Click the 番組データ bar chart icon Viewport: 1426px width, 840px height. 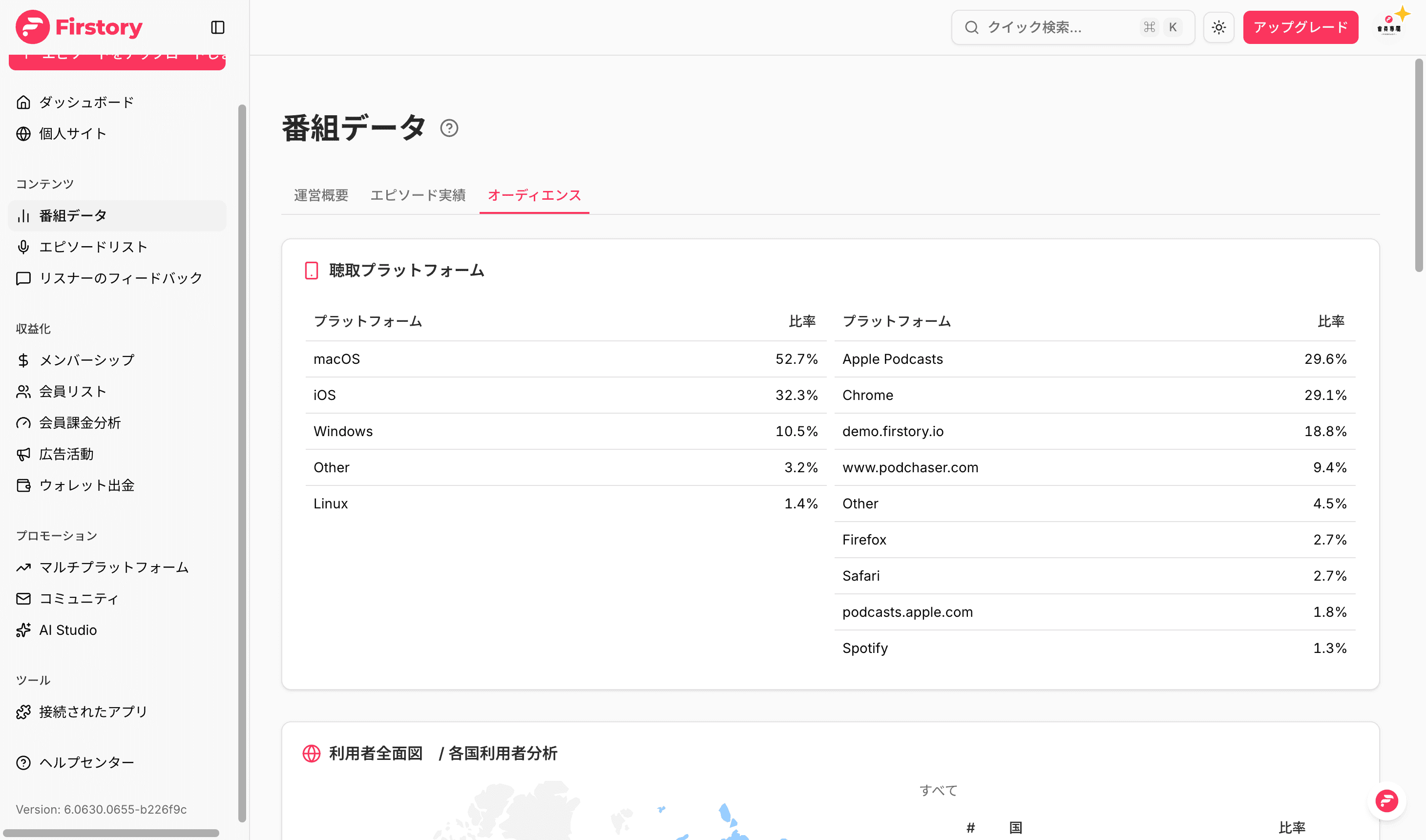[x=23, y=216]
